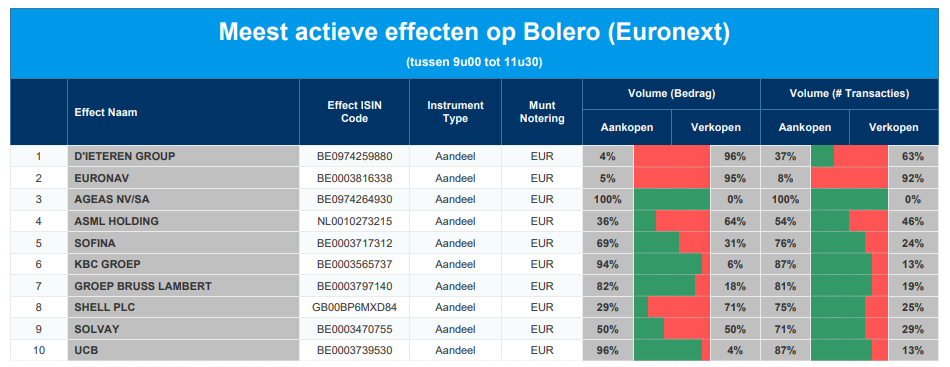950x367 pixels.
Task: Click the red bar in EURONAV's amount volume
Action: [673, 178]
